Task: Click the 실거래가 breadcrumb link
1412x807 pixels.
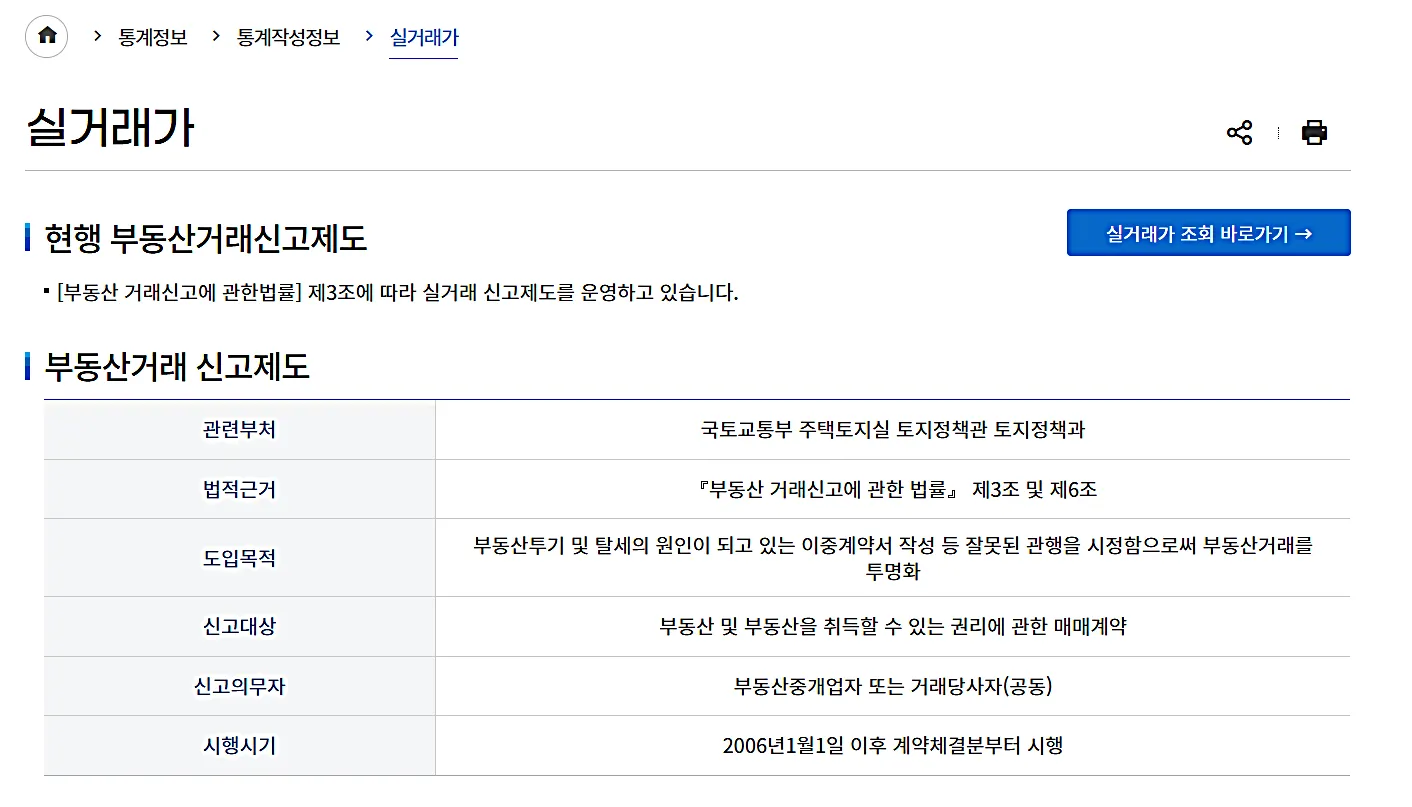Action: (423, 37)
